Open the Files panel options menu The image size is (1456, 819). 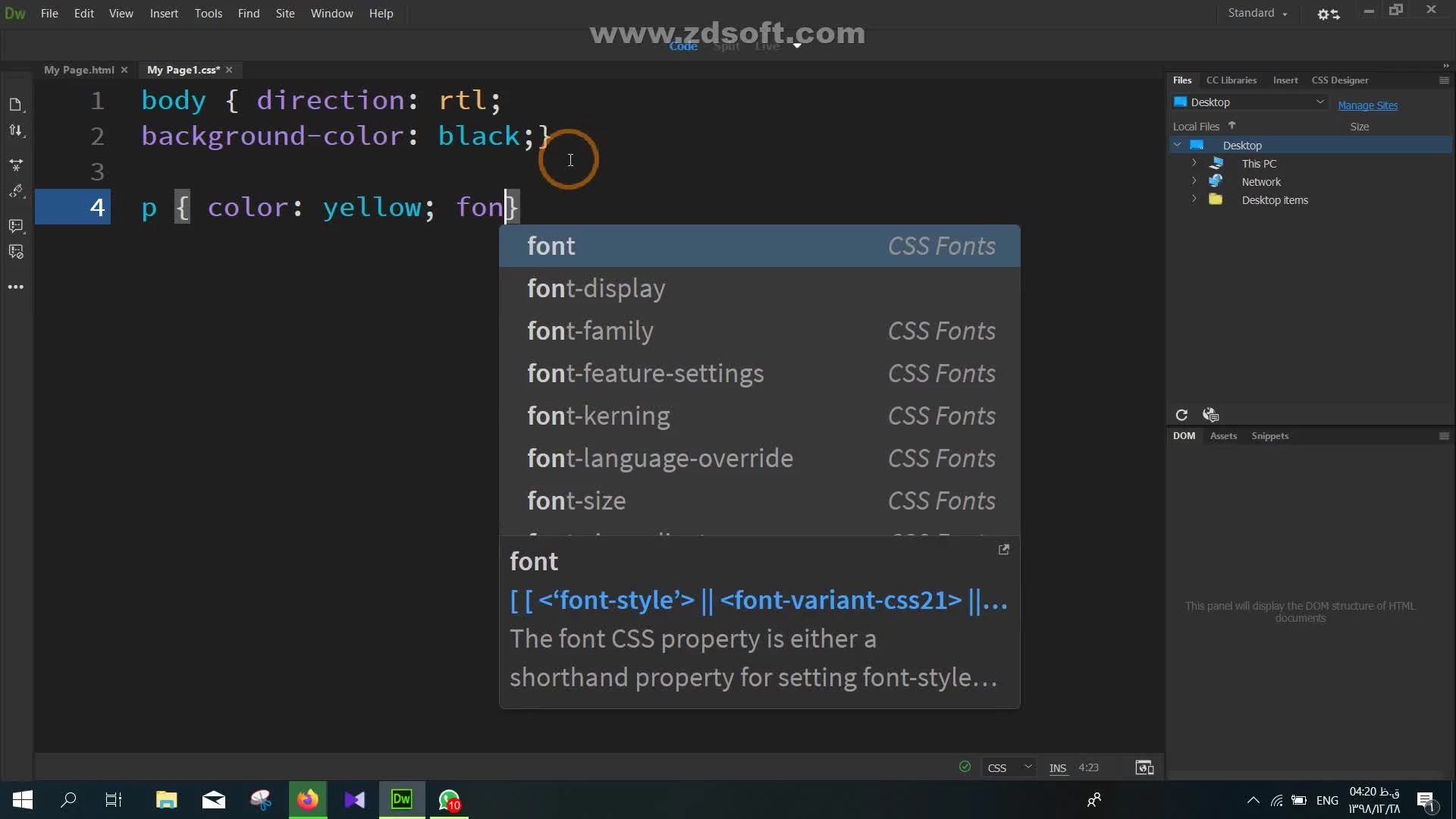1444,80
